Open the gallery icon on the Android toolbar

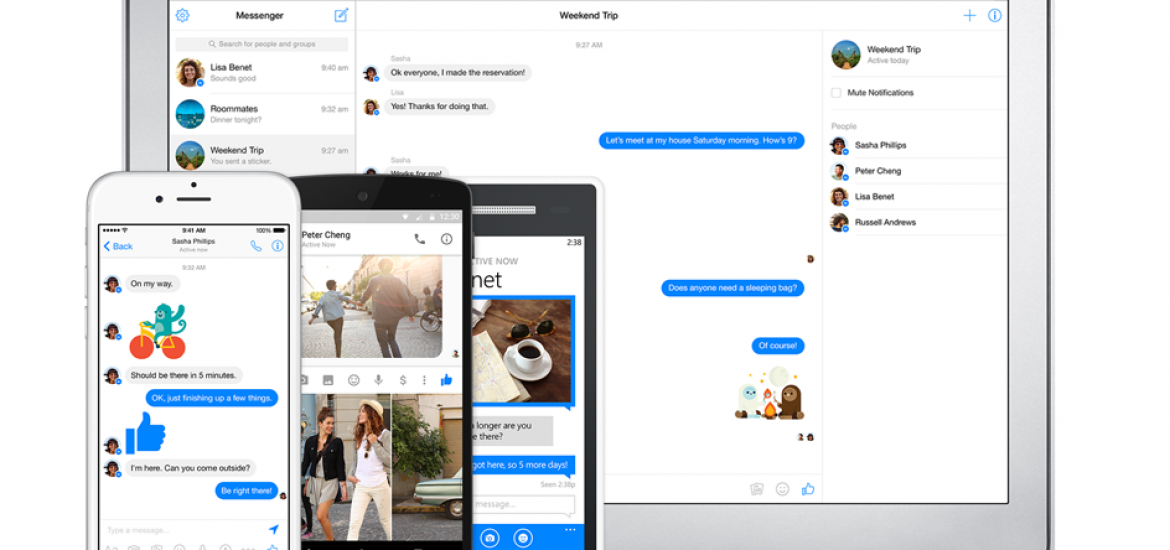[328, 380]
